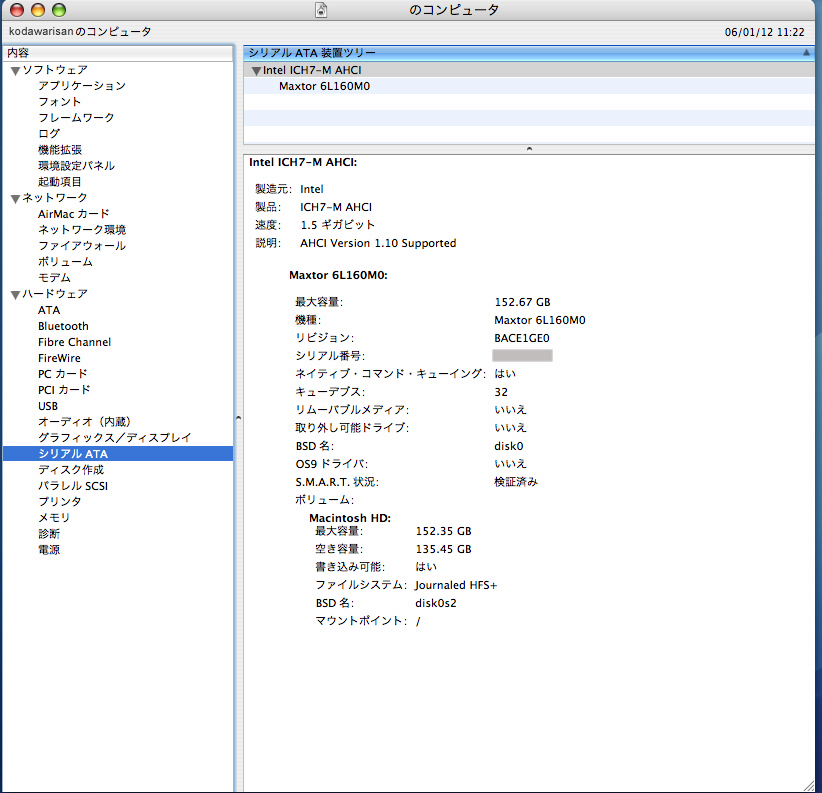Select グラフィックス／ディスプレイ in sidebar
822x793 pixels.
click(x=114, y=438)
